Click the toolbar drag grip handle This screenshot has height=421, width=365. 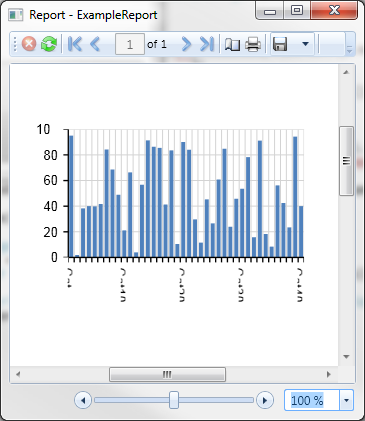[15, 44]
